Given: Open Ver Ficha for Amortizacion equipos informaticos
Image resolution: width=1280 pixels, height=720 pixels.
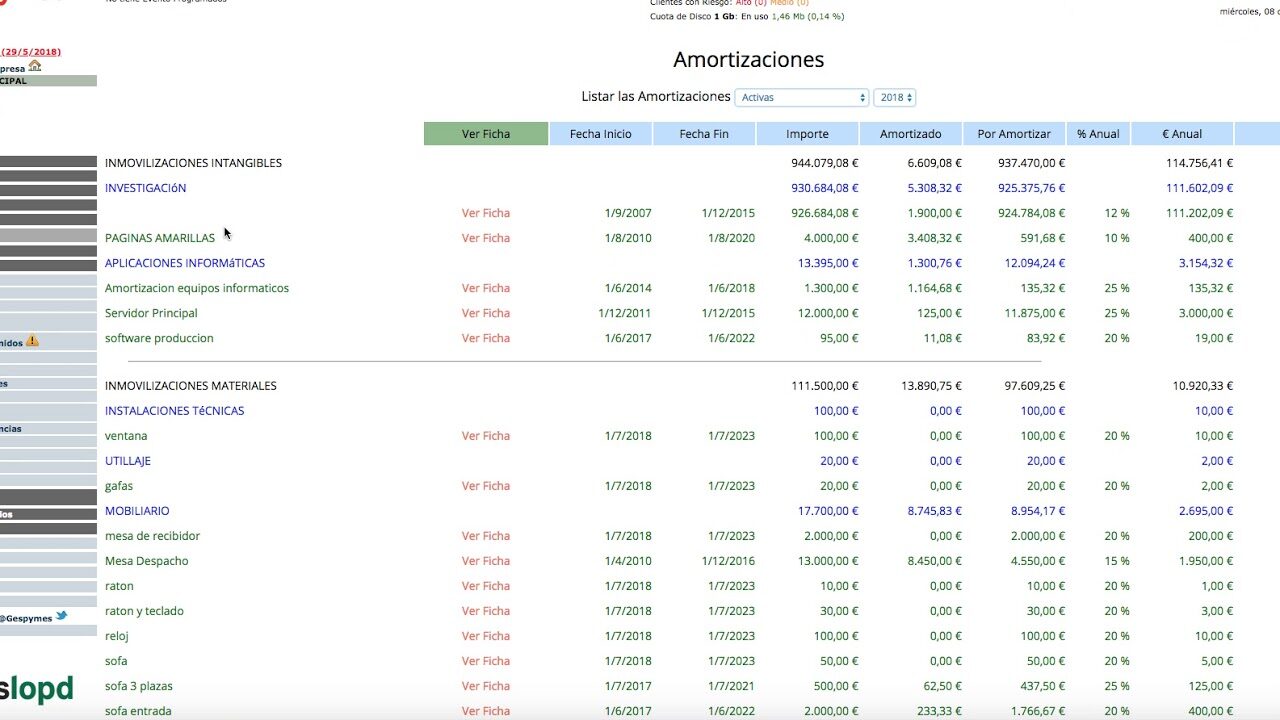Looking at the screenshot, I should [486, 288].
